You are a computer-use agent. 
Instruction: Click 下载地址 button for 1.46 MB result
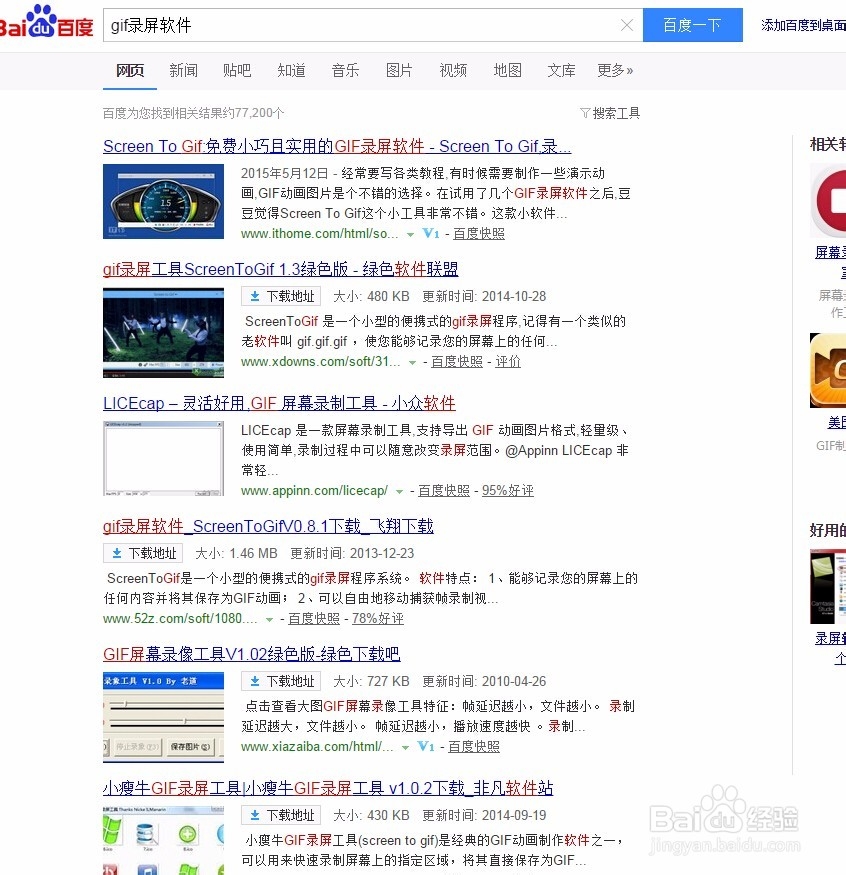tap(143, 553)
